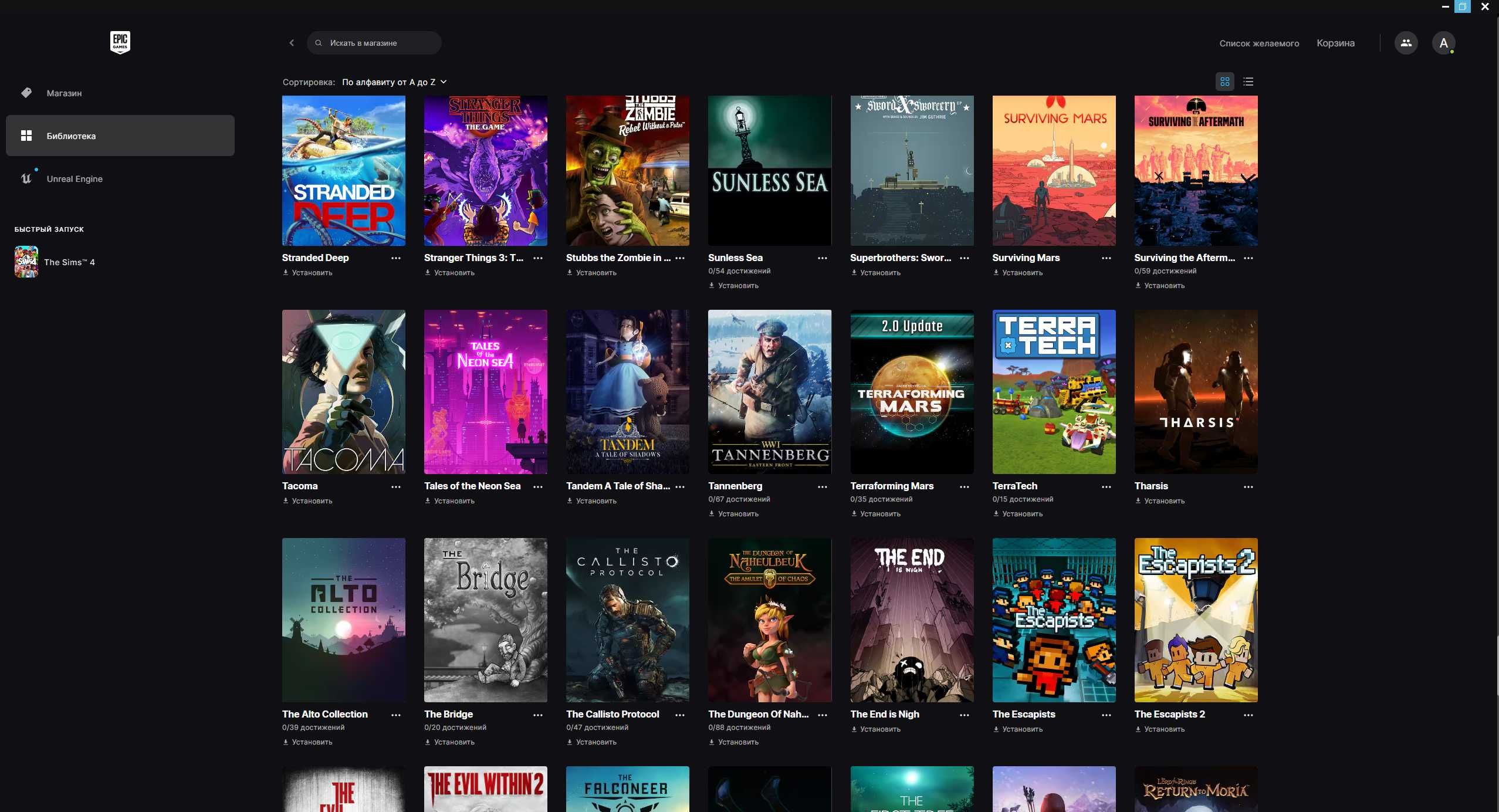Open TerraTech cover art

pyautogui.click(x=1054, y=392)
